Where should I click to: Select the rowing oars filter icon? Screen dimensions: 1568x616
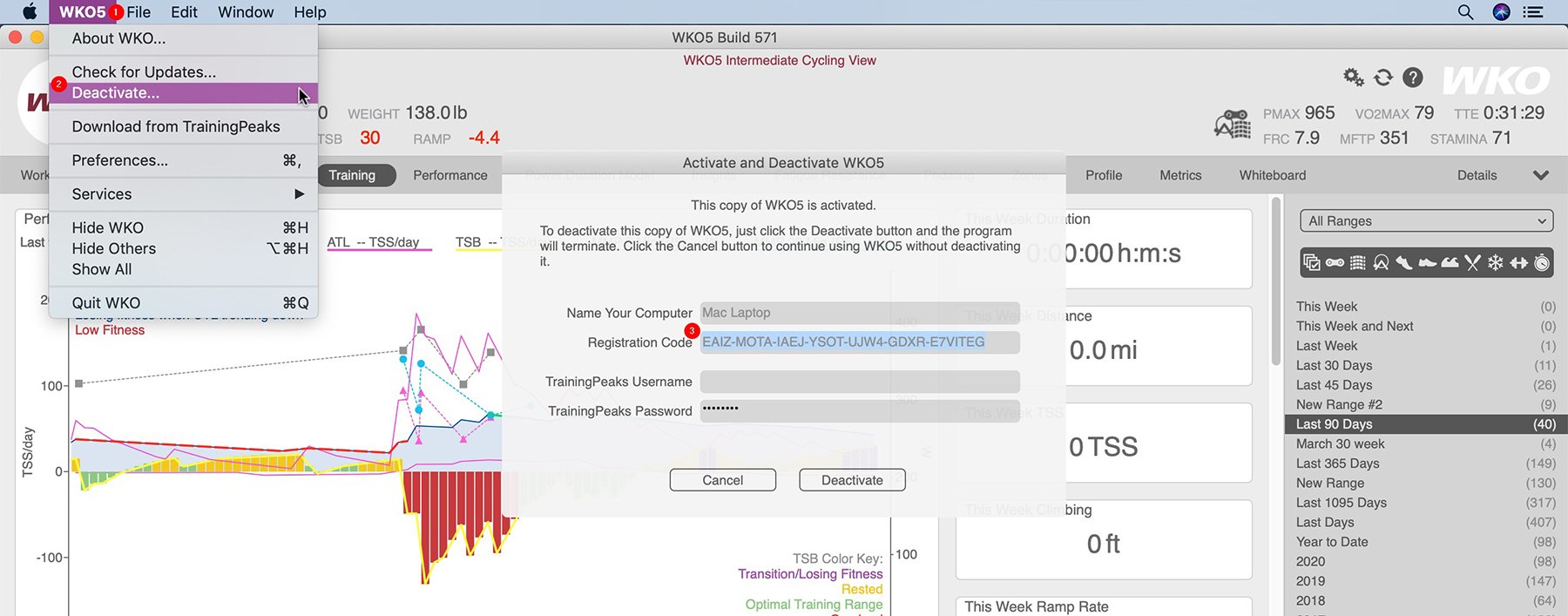[x=1472, y=262]
